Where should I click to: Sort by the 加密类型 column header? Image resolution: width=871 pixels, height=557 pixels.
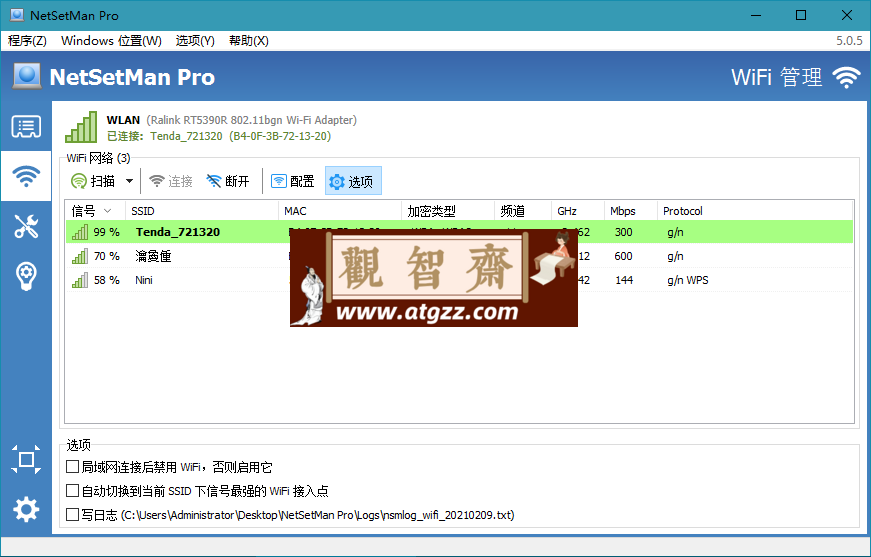tap(448, 211)
